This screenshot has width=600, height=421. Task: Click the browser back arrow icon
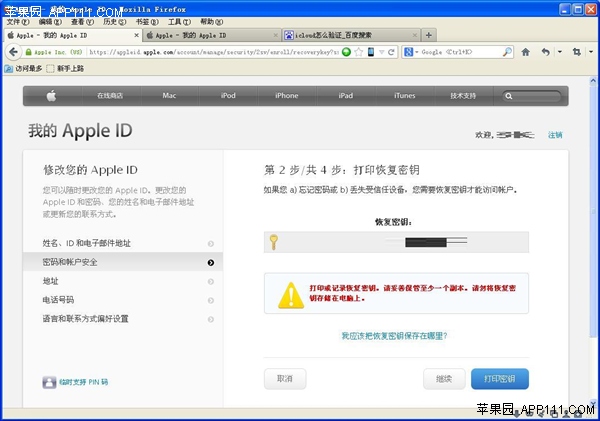545,51
